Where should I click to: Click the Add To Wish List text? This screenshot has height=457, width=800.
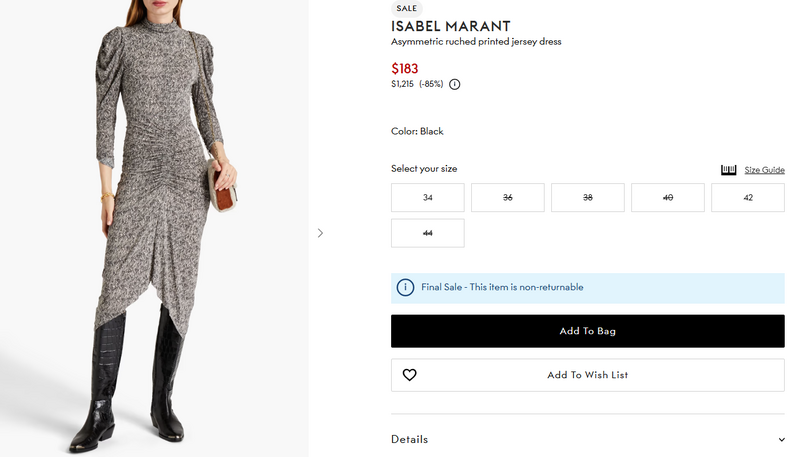coord(587,375)
